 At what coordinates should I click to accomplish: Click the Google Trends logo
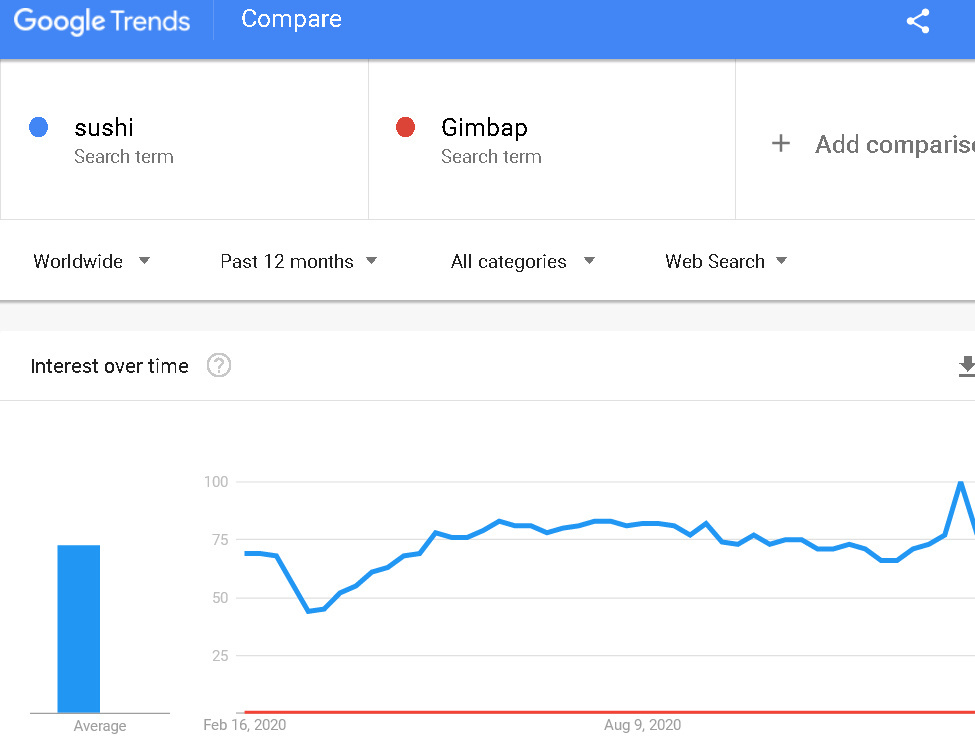pos(102,21)
